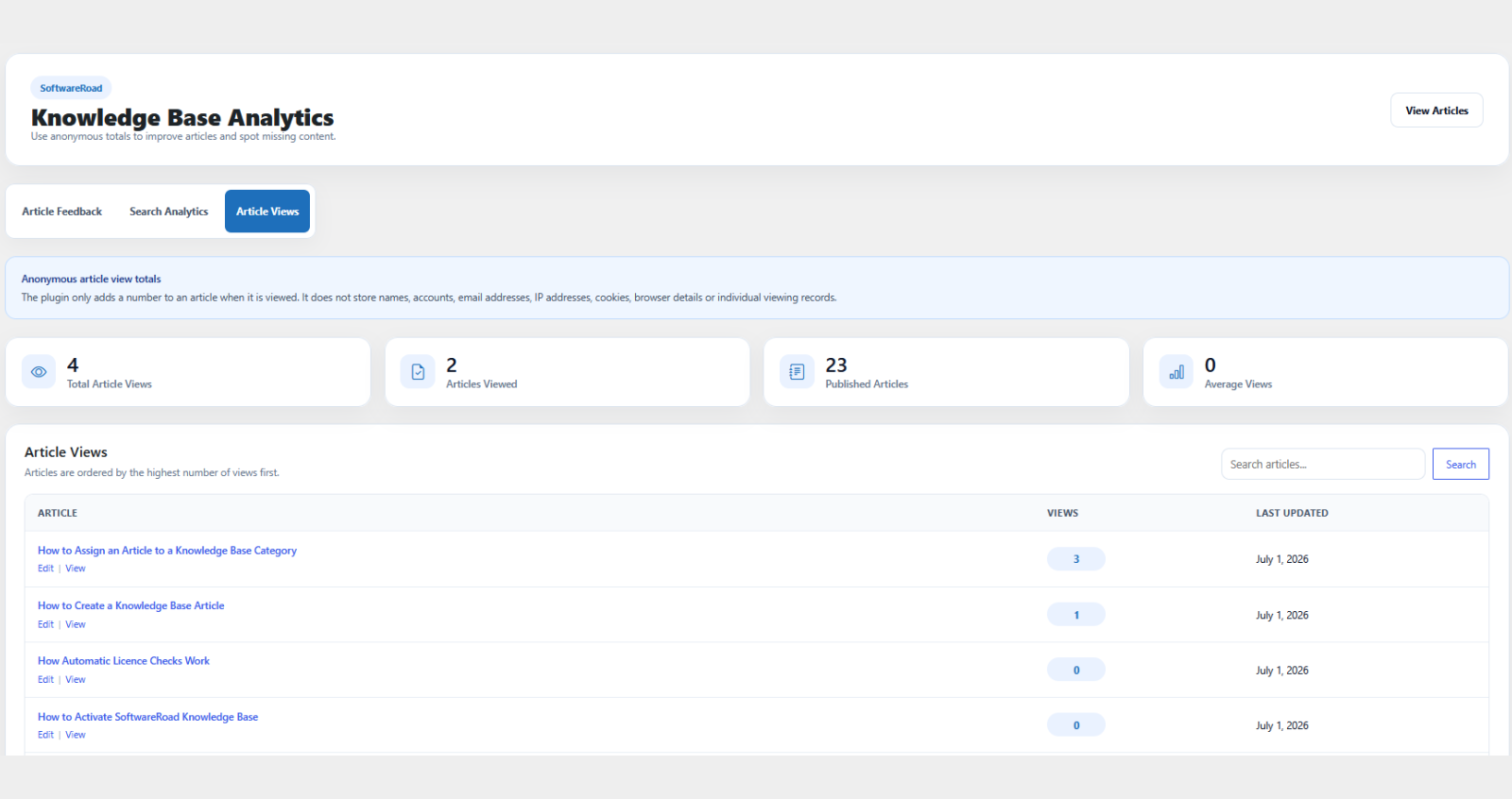Click Edit under How to Activate SoftwareRoad Knowledge Base

click(x=45, y=735)
